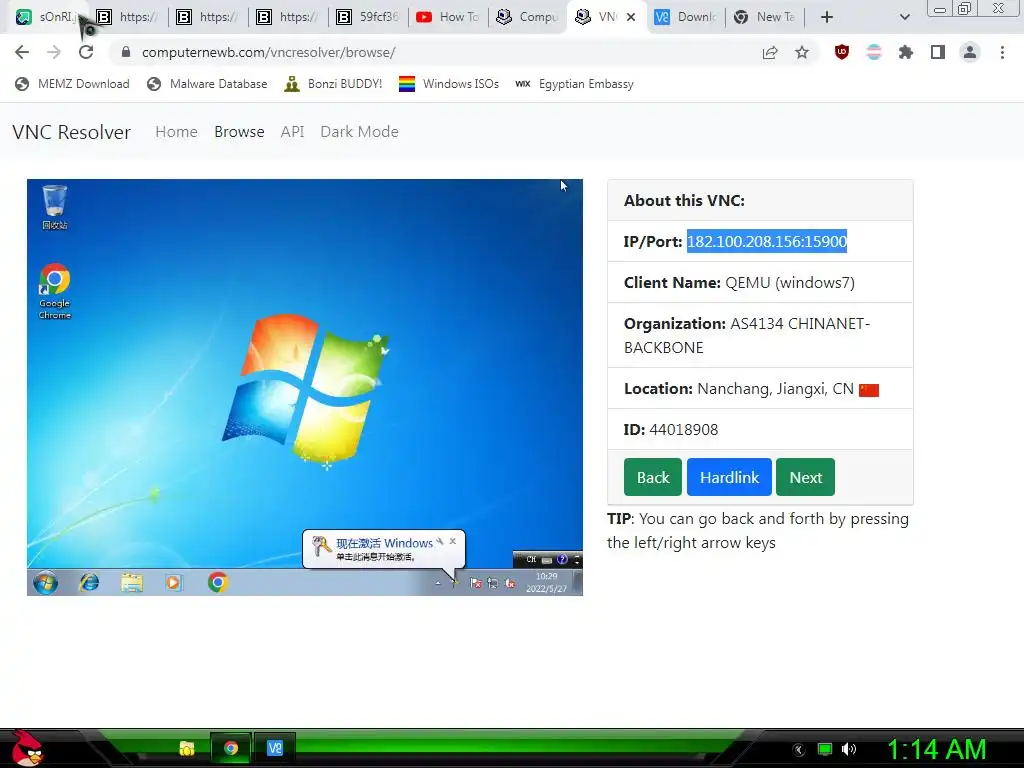This screenshot has width=1024, height=768.
Task: Open the MEMZ Download bookmark
Action: tap(72, 84)
